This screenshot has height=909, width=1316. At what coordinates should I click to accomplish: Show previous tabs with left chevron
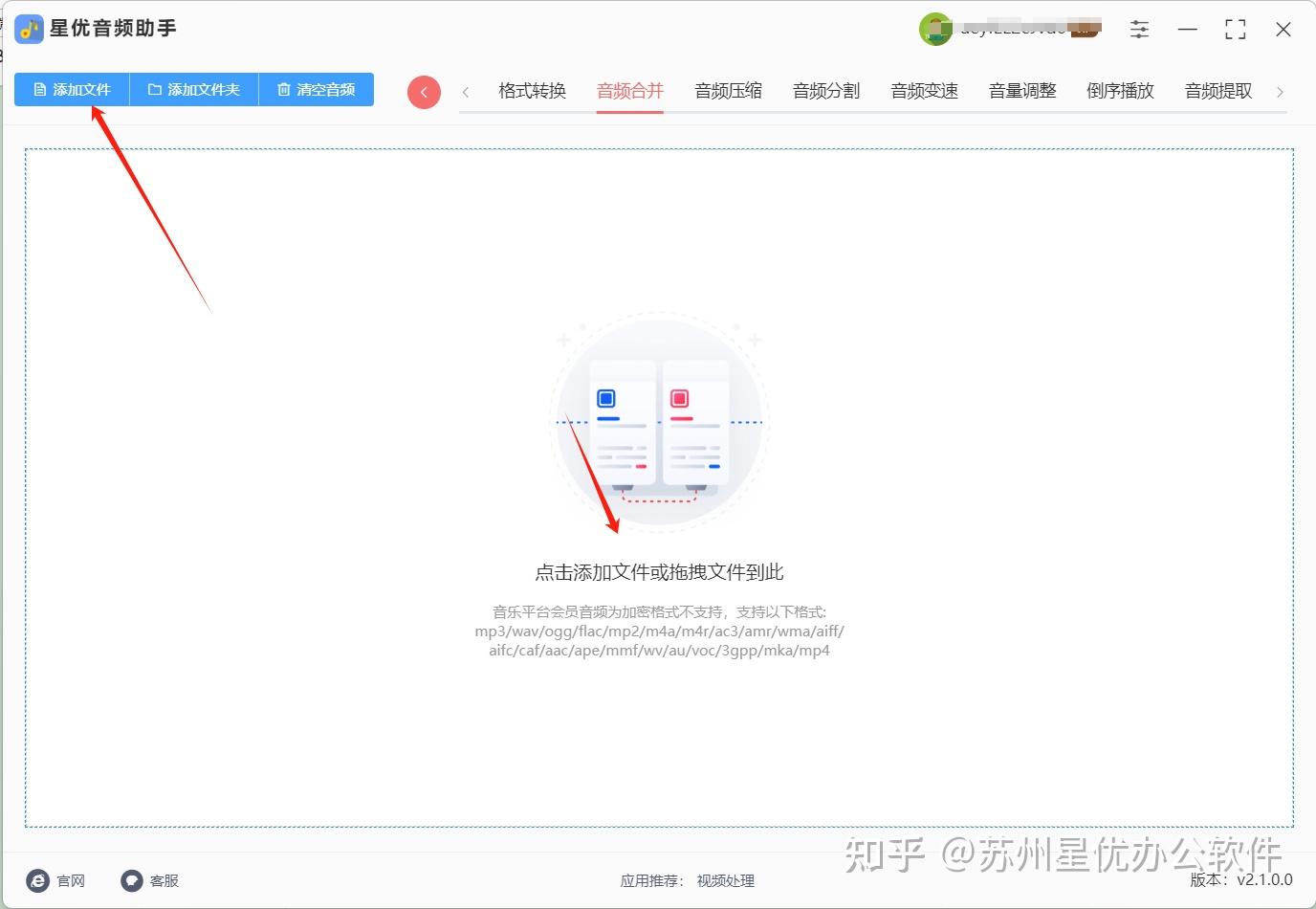[466, 92]
